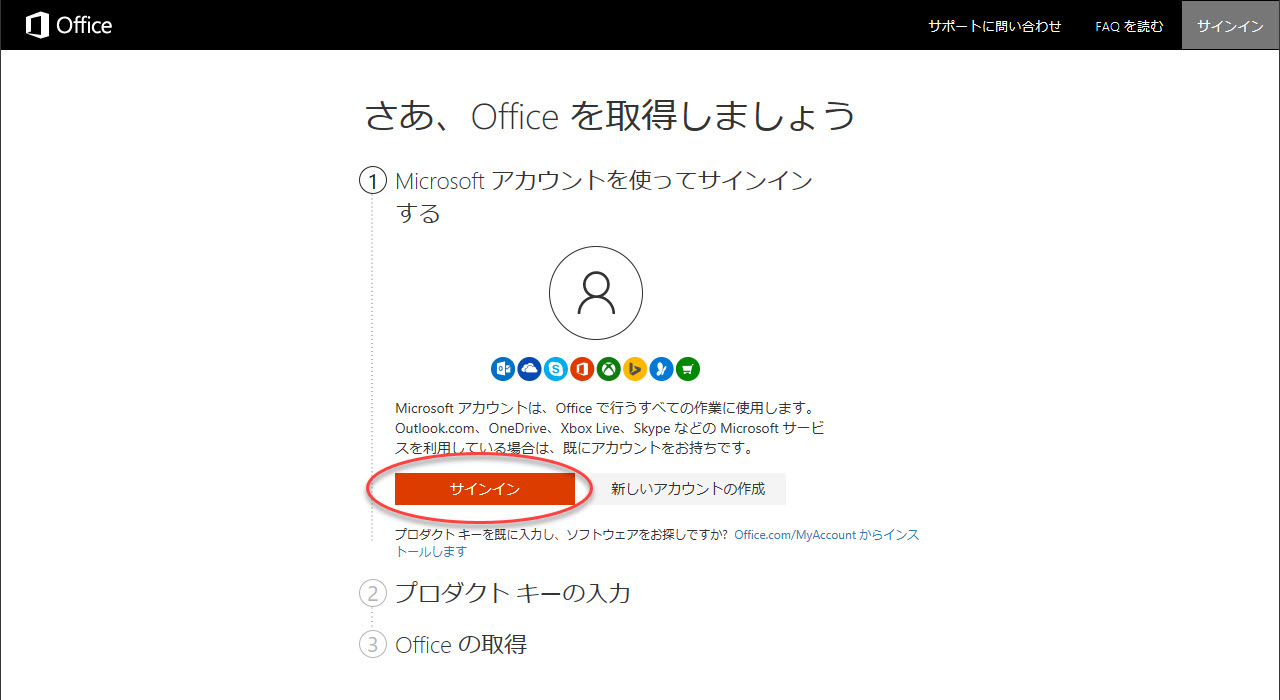1280x700 pixels.
Task: Select step 2 プロダクト キーの入力
Action: [x=495, y=593]
